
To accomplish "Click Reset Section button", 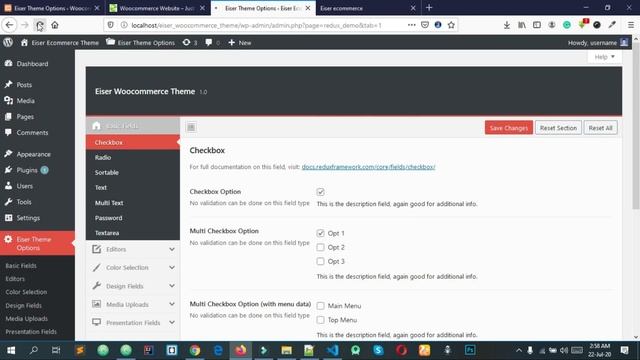I will 558,128.
